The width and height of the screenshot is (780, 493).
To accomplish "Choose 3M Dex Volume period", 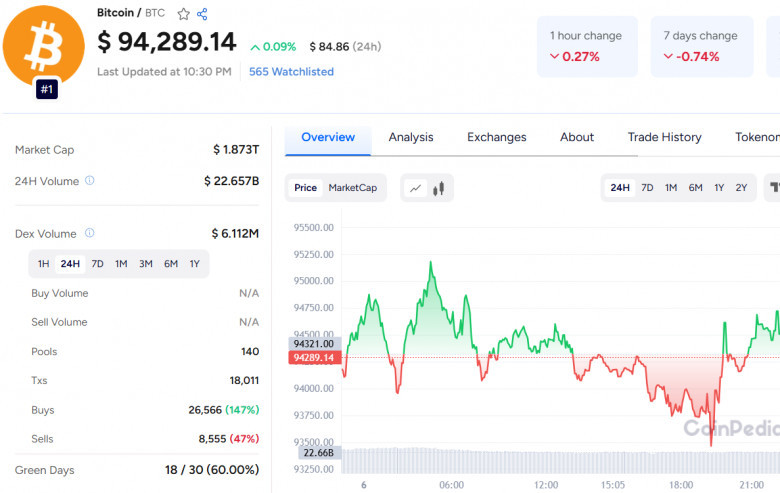I will [146, 264].
